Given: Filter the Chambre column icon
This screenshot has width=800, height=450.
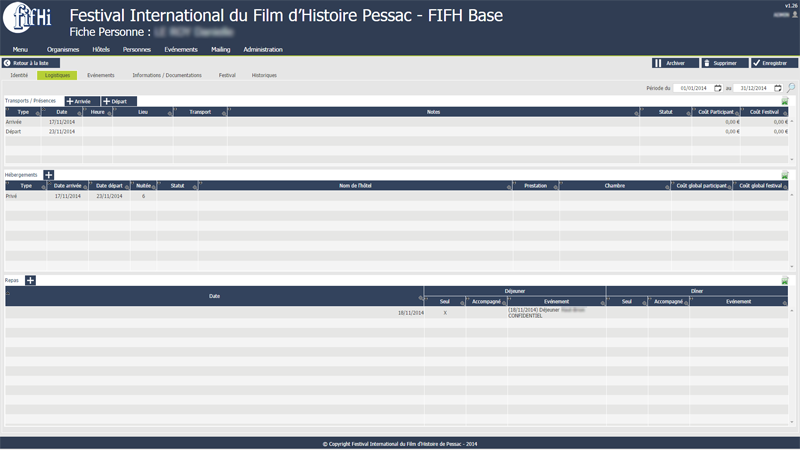Looking at the screenshot, I should (x=667, y=187).
